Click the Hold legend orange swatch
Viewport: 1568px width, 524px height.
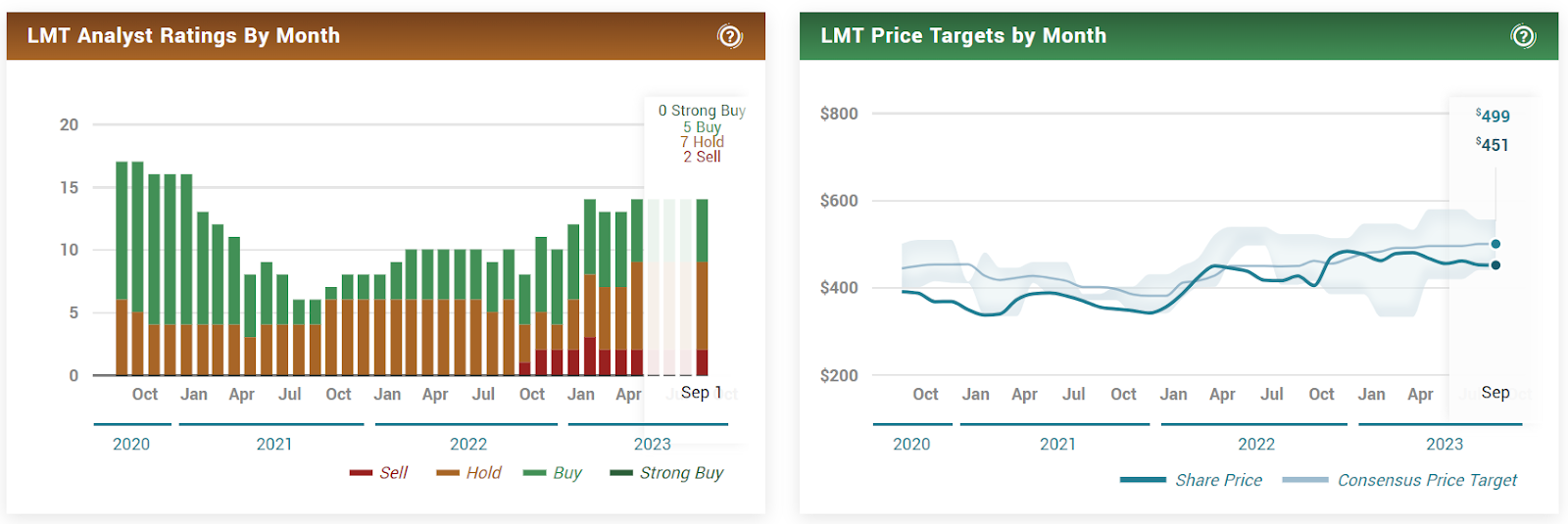448,473
